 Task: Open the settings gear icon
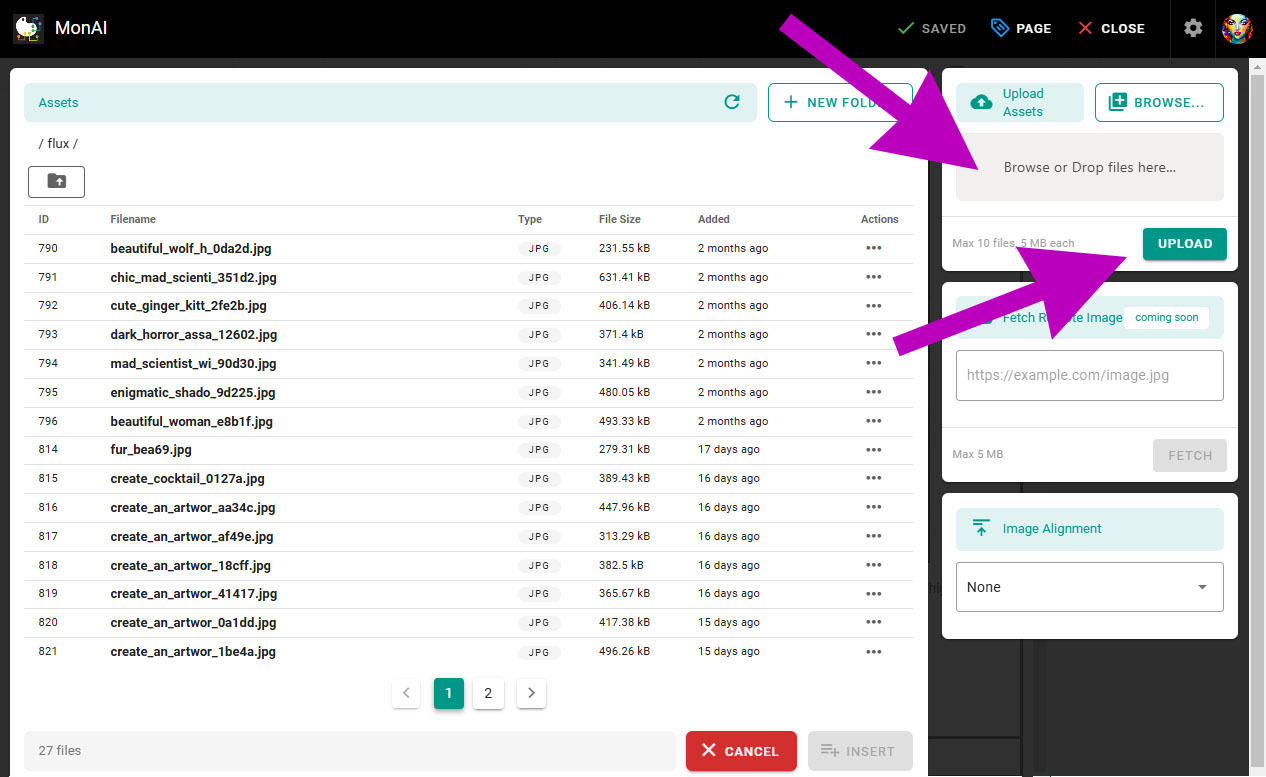coord(1193,28)
